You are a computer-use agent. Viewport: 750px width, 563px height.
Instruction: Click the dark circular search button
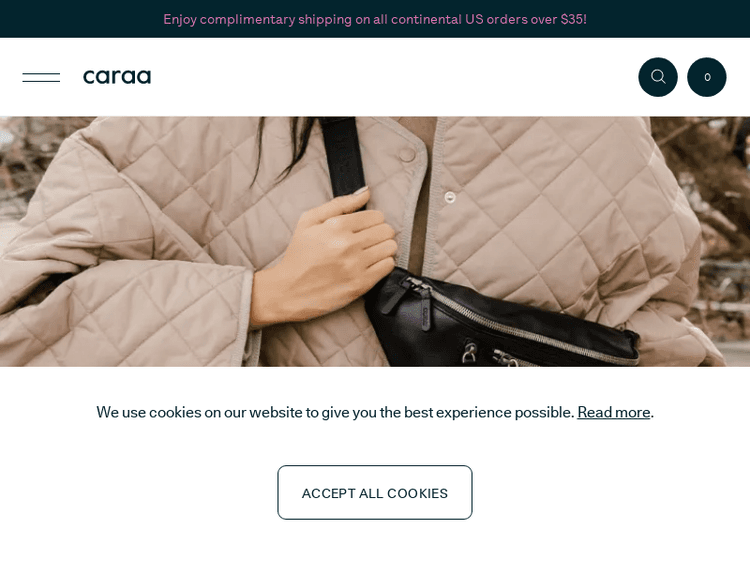click(658, 77)
